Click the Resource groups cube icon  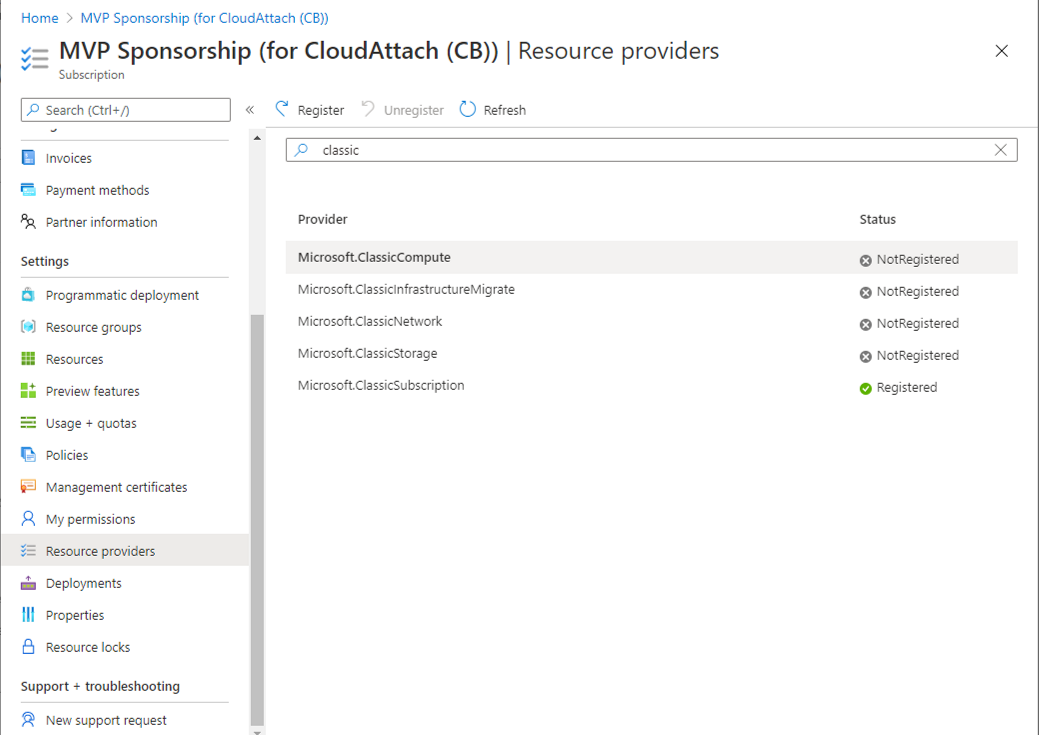28,327
